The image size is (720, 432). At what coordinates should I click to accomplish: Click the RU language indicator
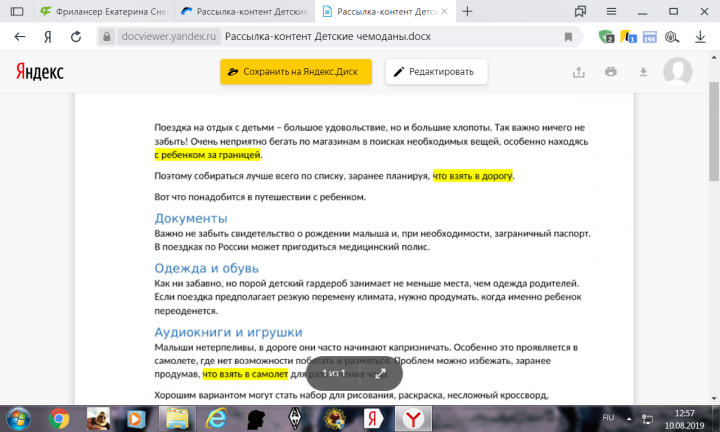[x=608, y=418]
